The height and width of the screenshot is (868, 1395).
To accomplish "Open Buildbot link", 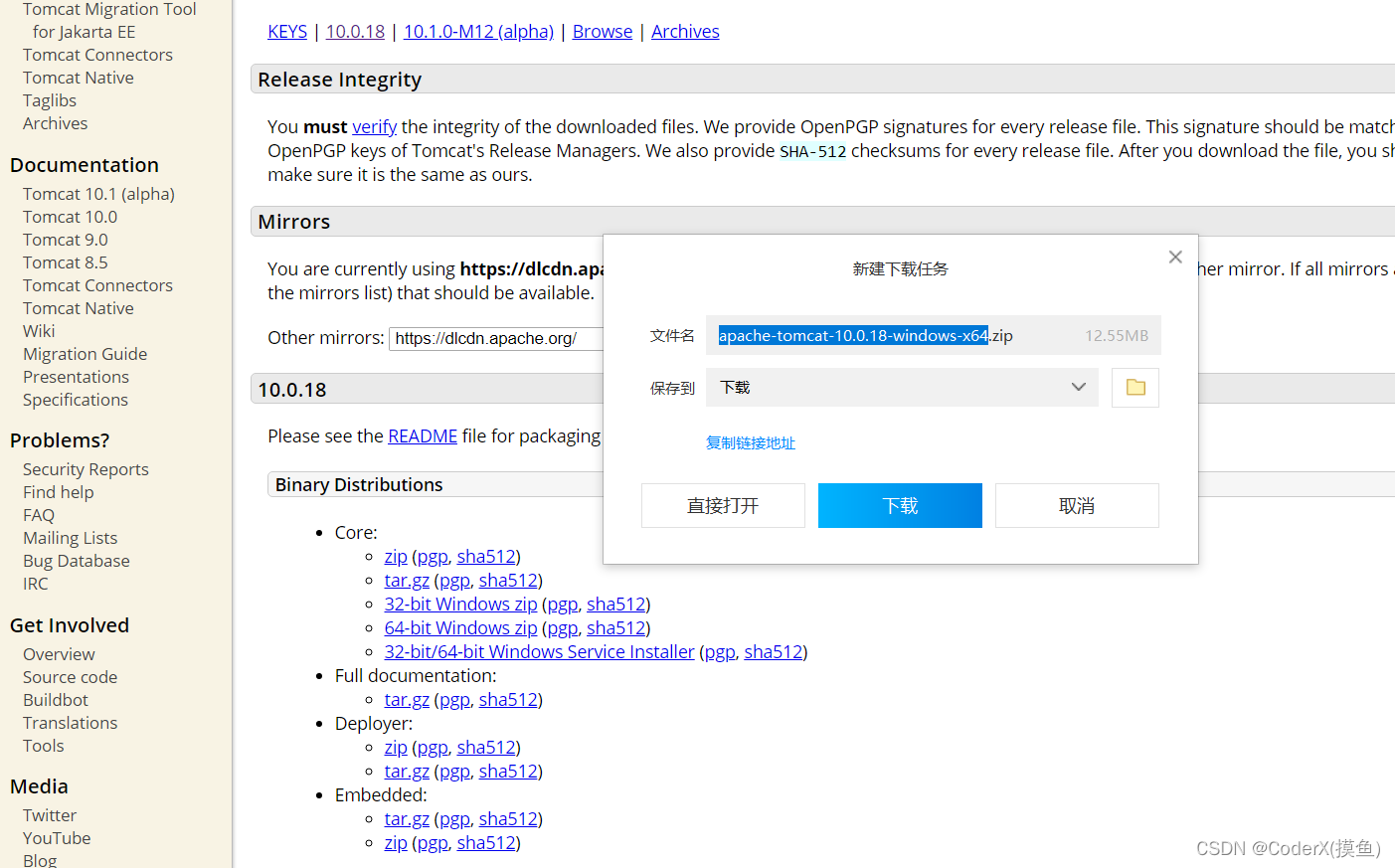I will (x=56, y=700).
